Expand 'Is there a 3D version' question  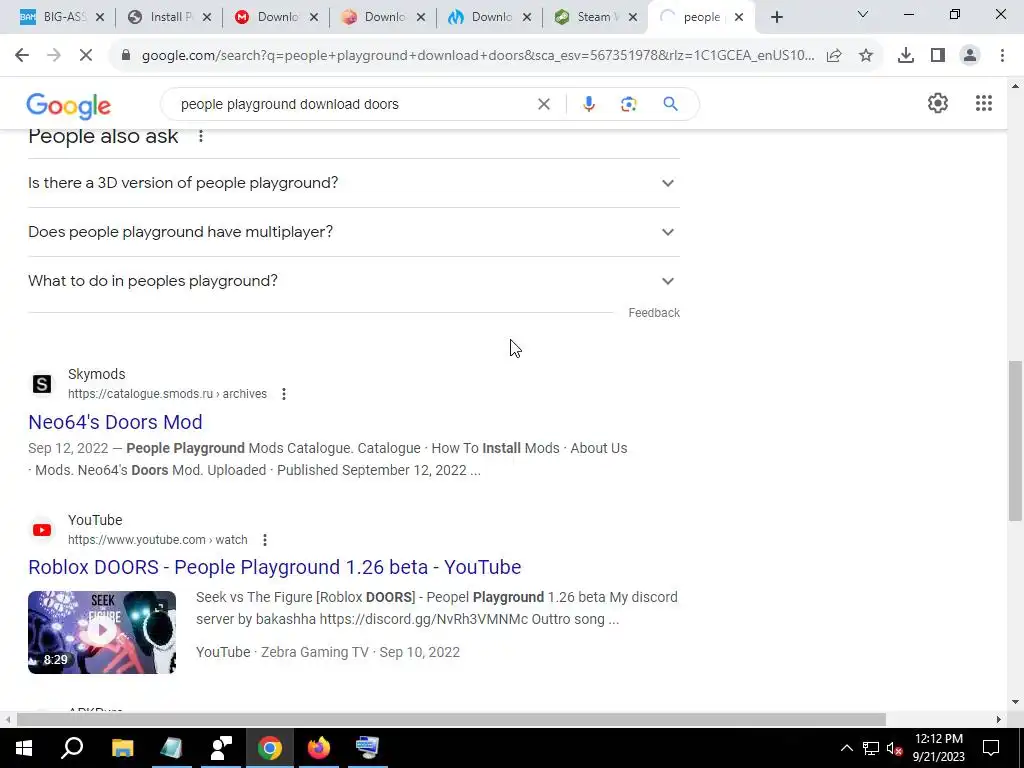[354, 183]
